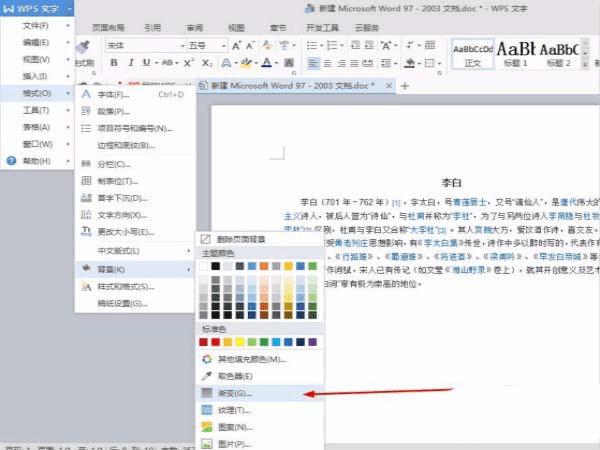Choose 分栏(C)... columns option

tap(135, 164)
